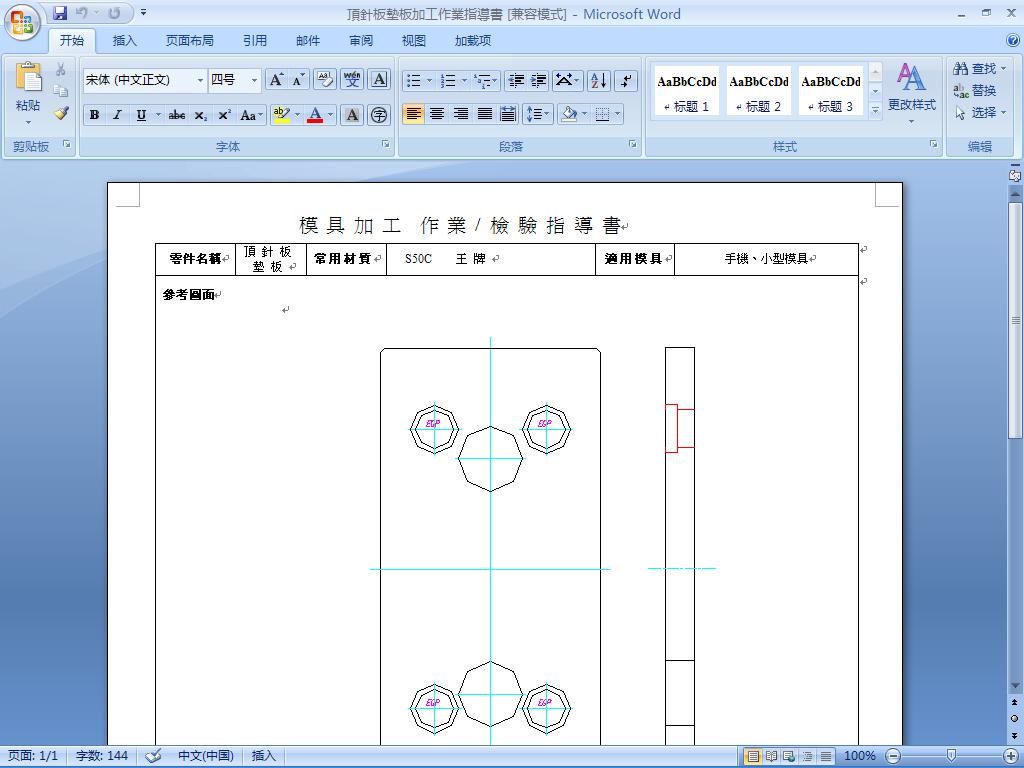The image size is (1024, 768).
Task: Grow font size with larger A icon
Action: click(x=276, y=80)
